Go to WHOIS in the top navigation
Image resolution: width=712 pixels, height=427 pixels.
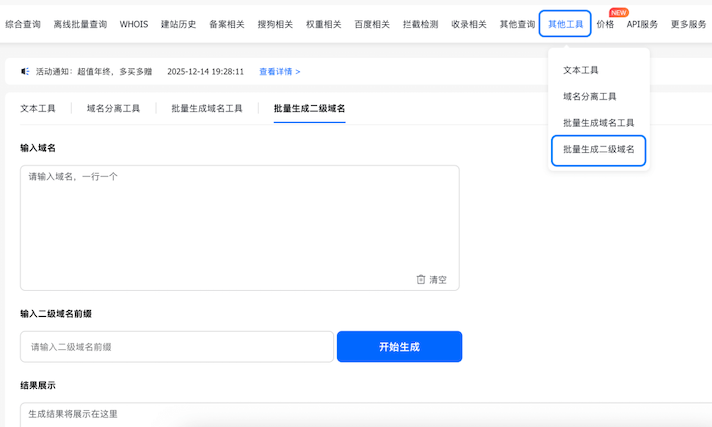click(x=133, y=24)
